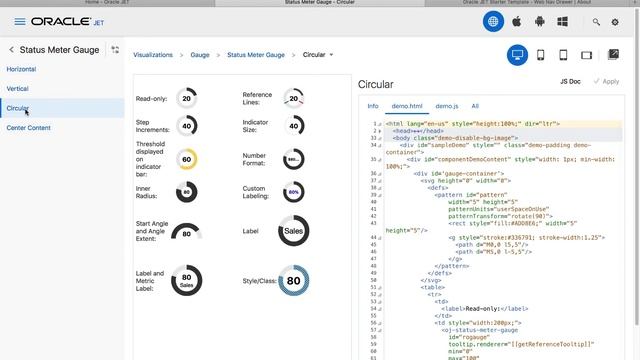Collapse the table tag at line 51
Viewport: 640px width, 360px height.
coord(380,287)
